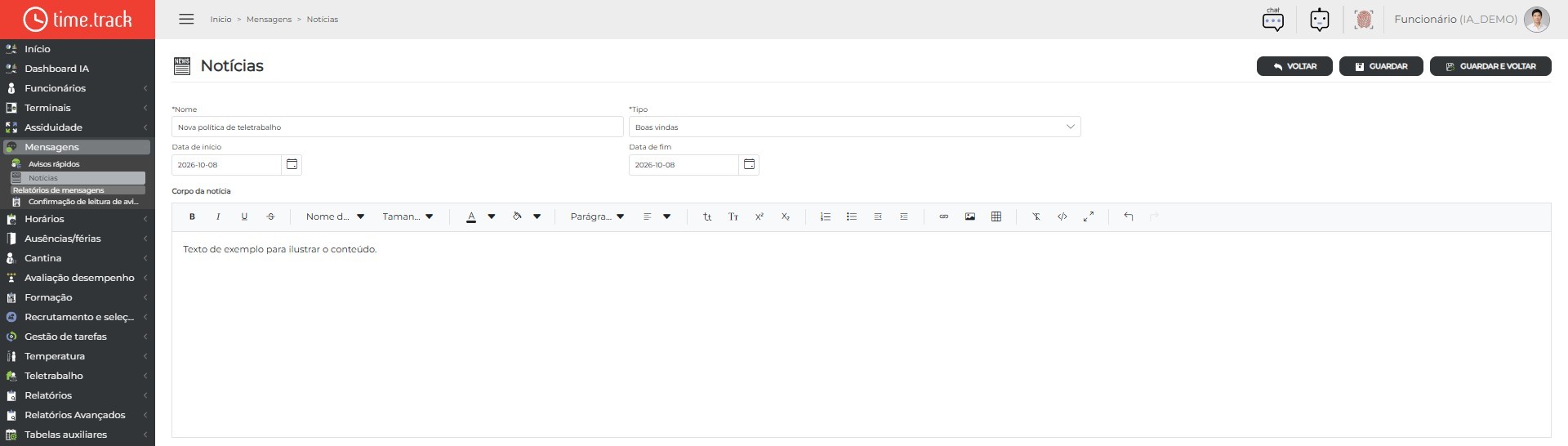Image resolution: width=1568 pixels, height=446 pixels.
Task: Toggle underline formatting in the editor
Action: tap(244, 216)
